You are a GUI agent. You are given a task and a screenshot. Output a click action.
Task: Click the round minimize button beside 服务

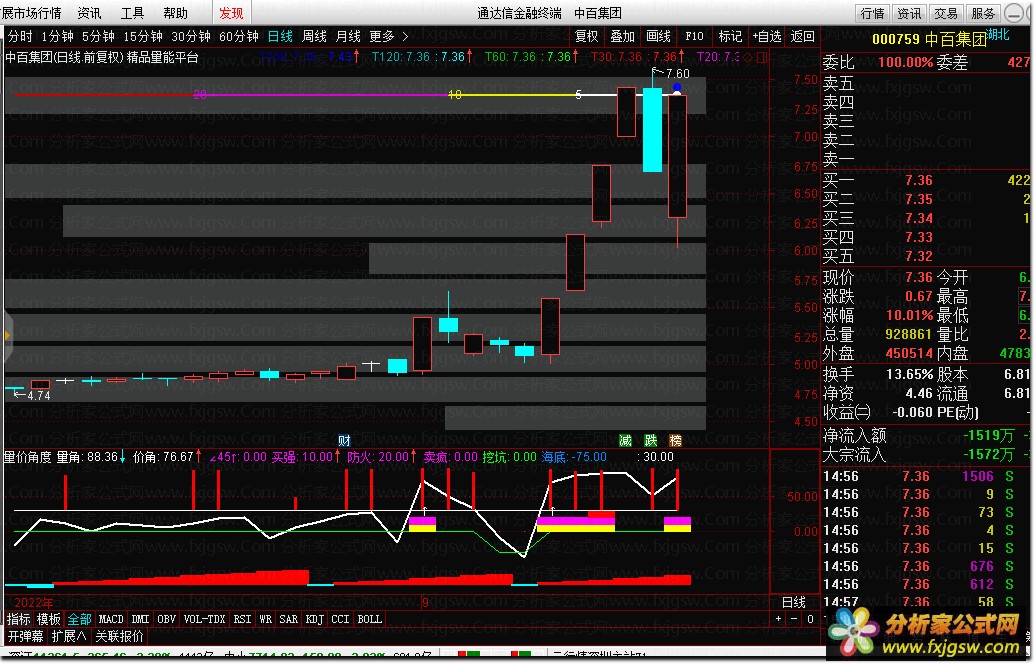[x=1013, y=13]
